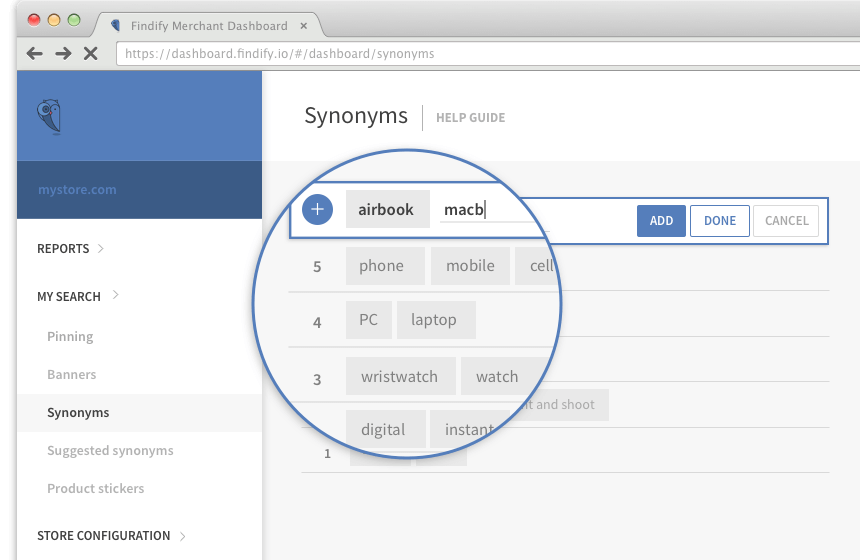Click the browser address bar

pyautogui.click(x=480, y=54)
